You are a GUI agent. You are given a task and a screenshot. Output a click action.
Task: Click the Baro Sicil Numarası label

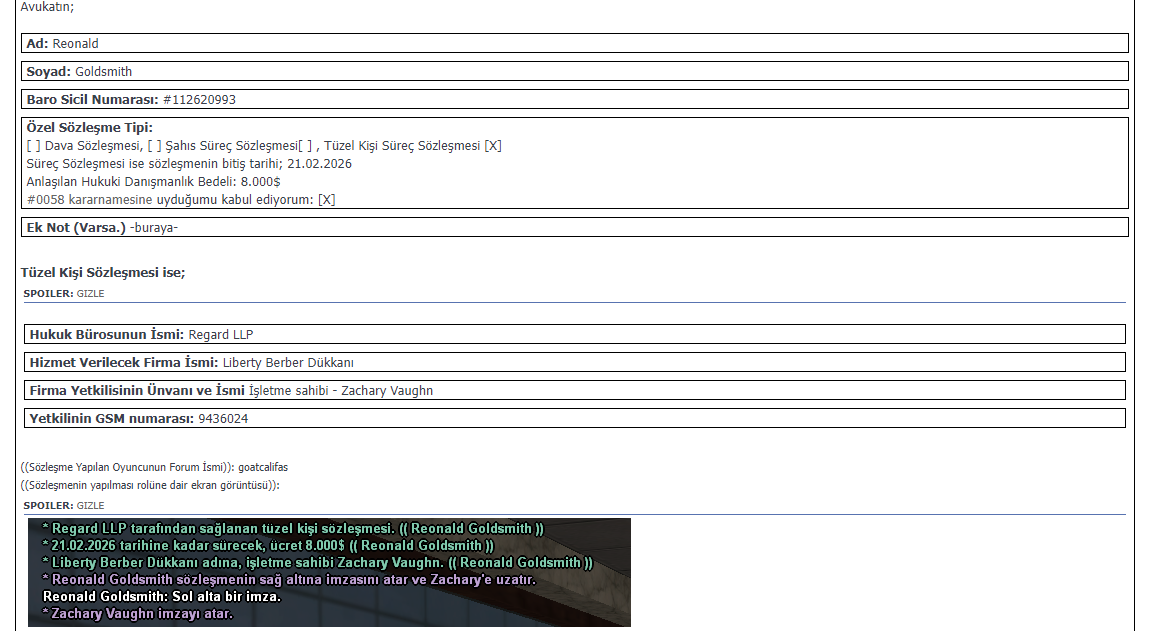[93, 100]
